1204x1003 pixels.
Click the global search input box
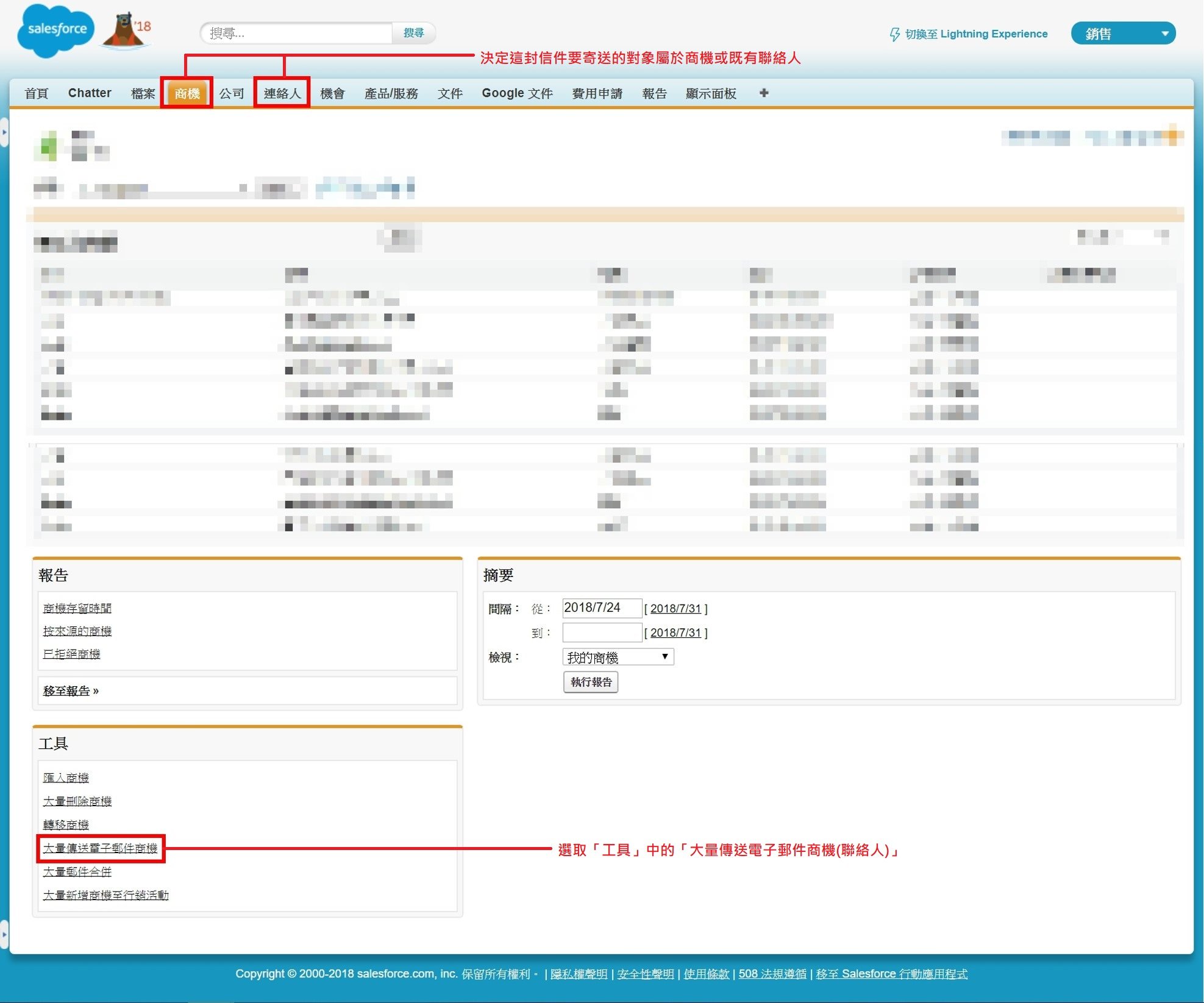[297, 33]
